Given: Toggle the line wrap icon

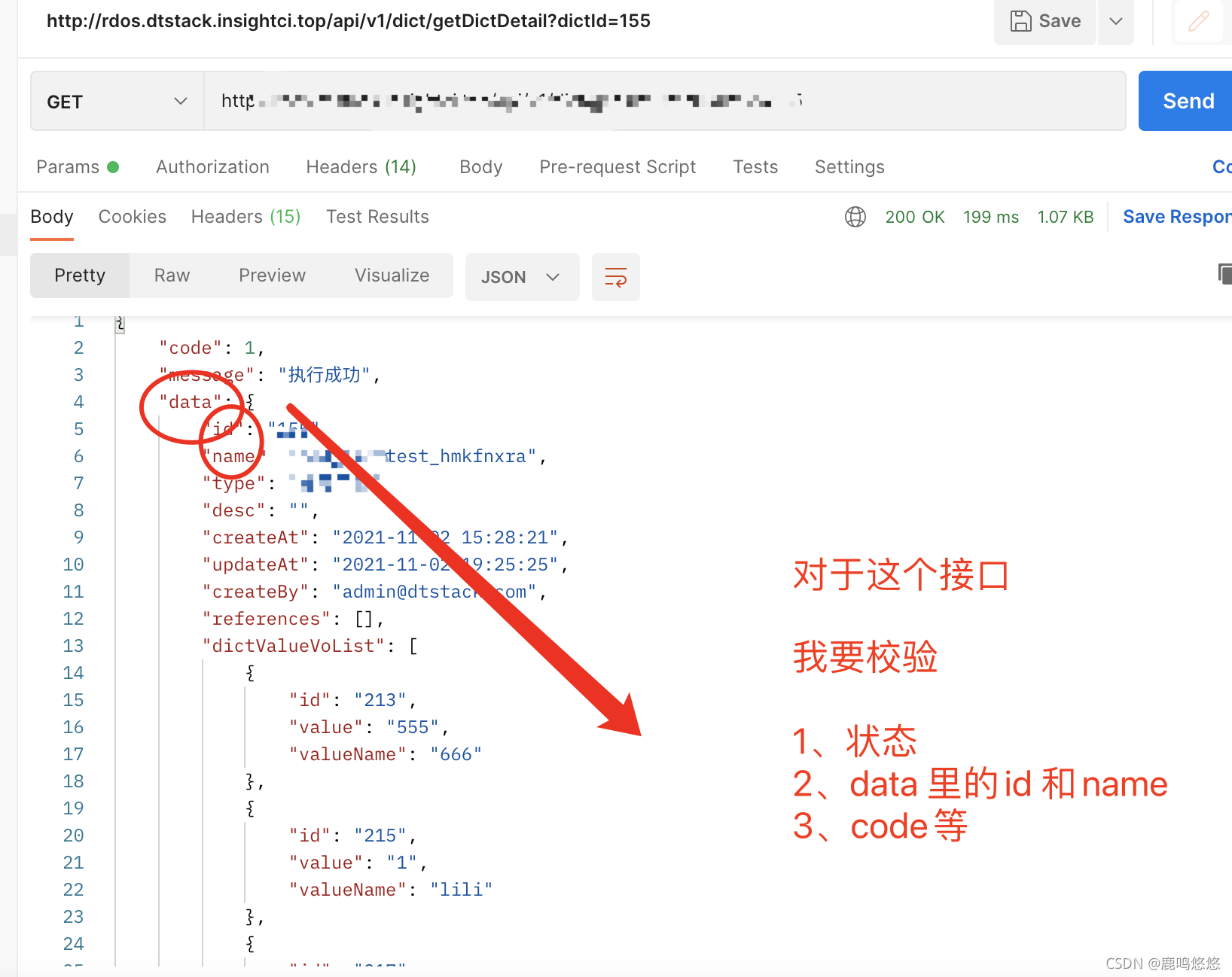Looking at the screenshot, I should (x=616, y=277).
